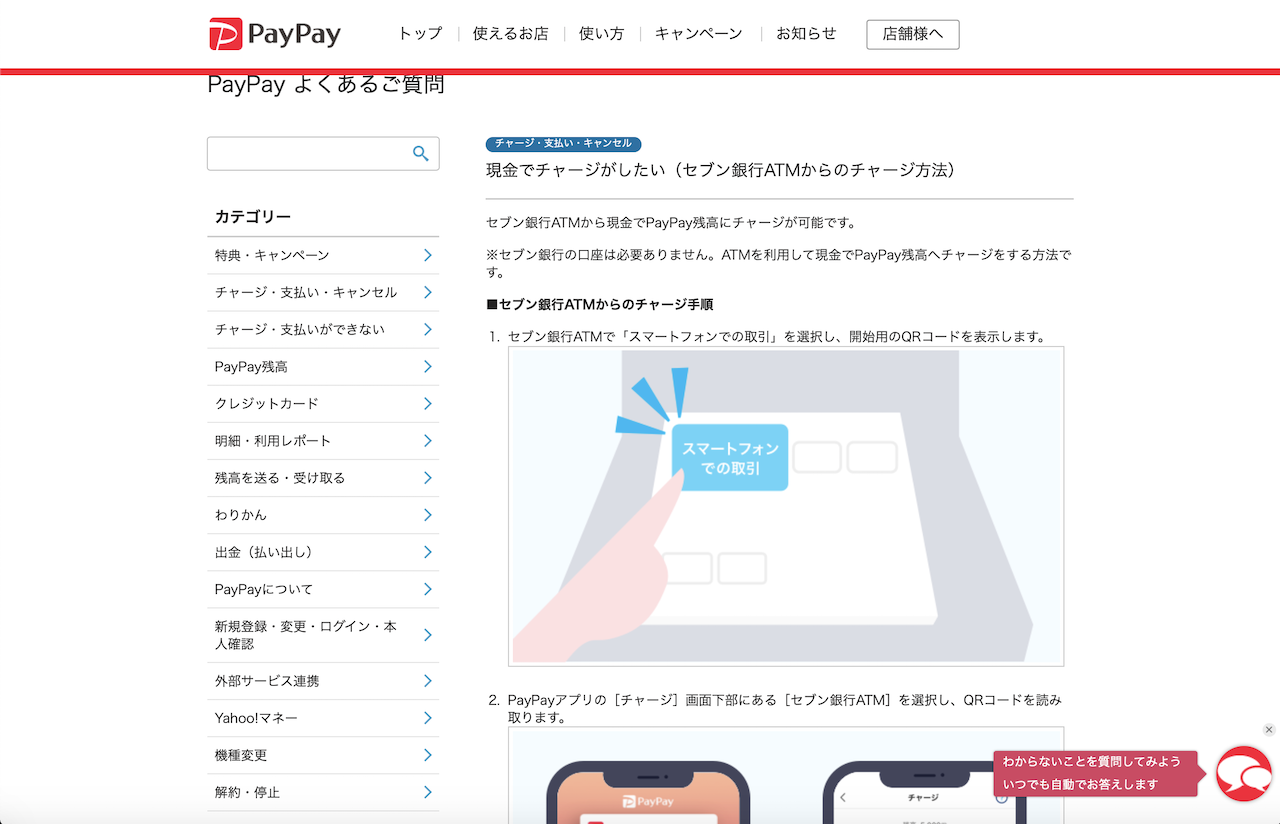Close the chat help popup
The height and width of the screenshot is (824, 1280).
coord(1269,730)
